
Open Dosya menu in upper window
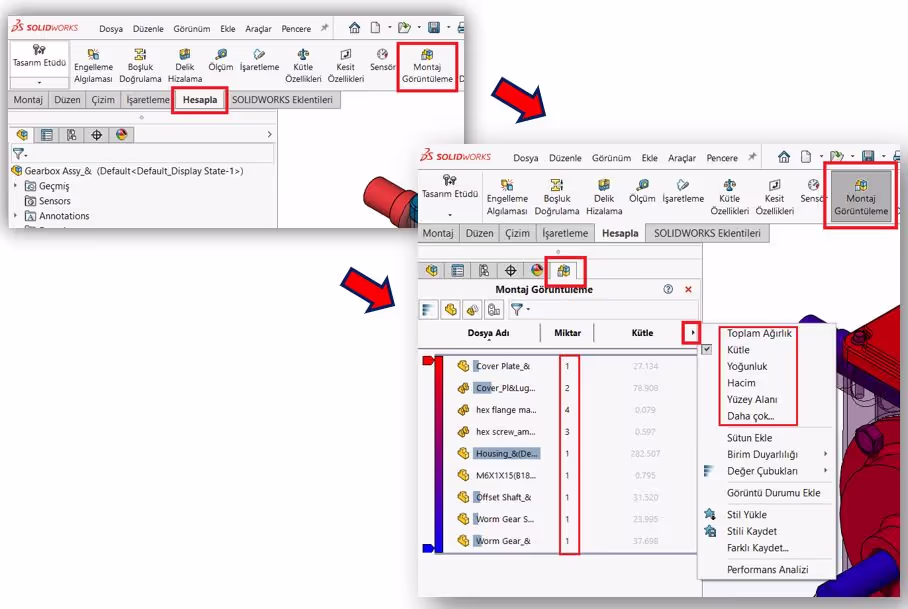(111, 28)
